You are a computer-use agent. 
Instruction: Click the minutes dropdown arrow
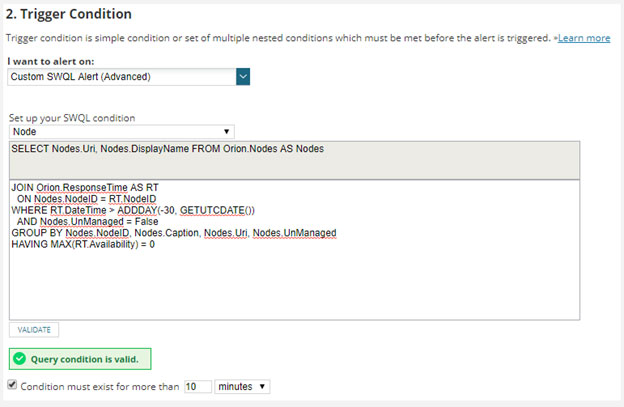point(262,386)
